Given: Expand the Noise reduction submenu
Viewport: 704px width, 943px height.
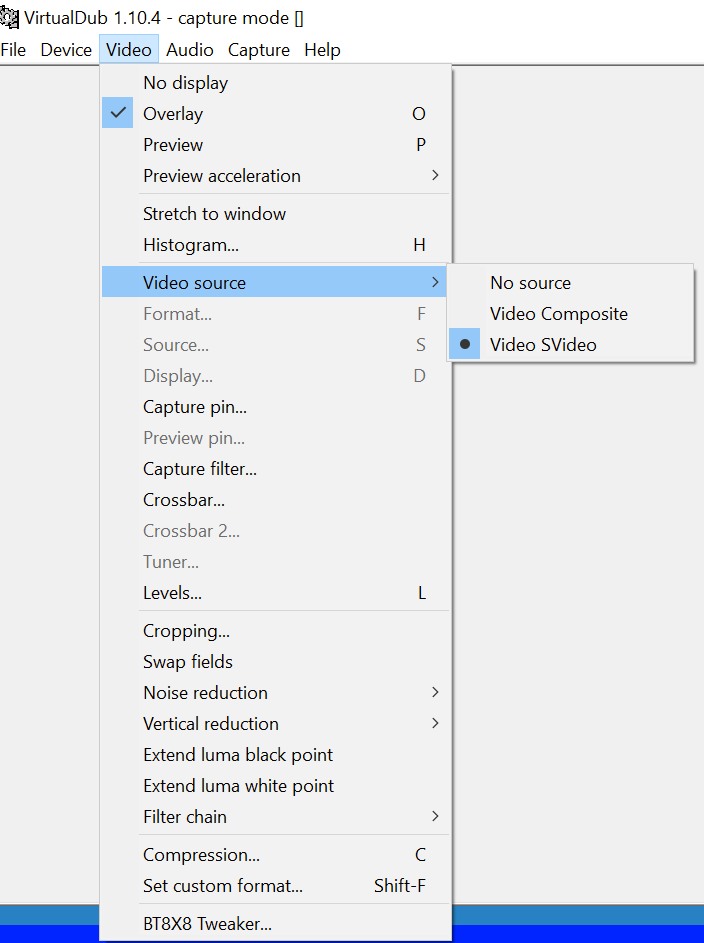Looking at the screenshot, I should [205, 693].
